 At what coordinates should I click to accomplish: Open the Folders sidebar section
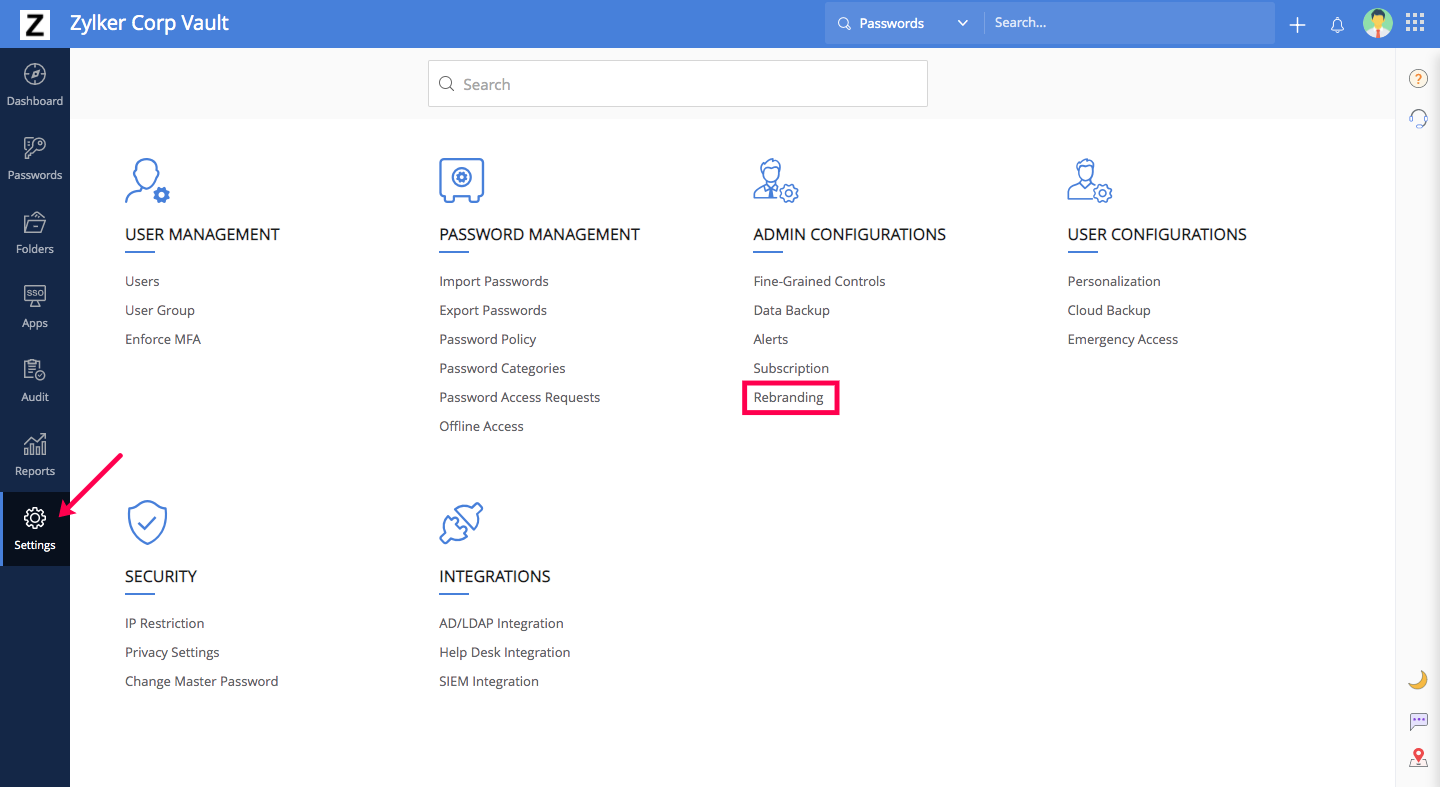35,233
